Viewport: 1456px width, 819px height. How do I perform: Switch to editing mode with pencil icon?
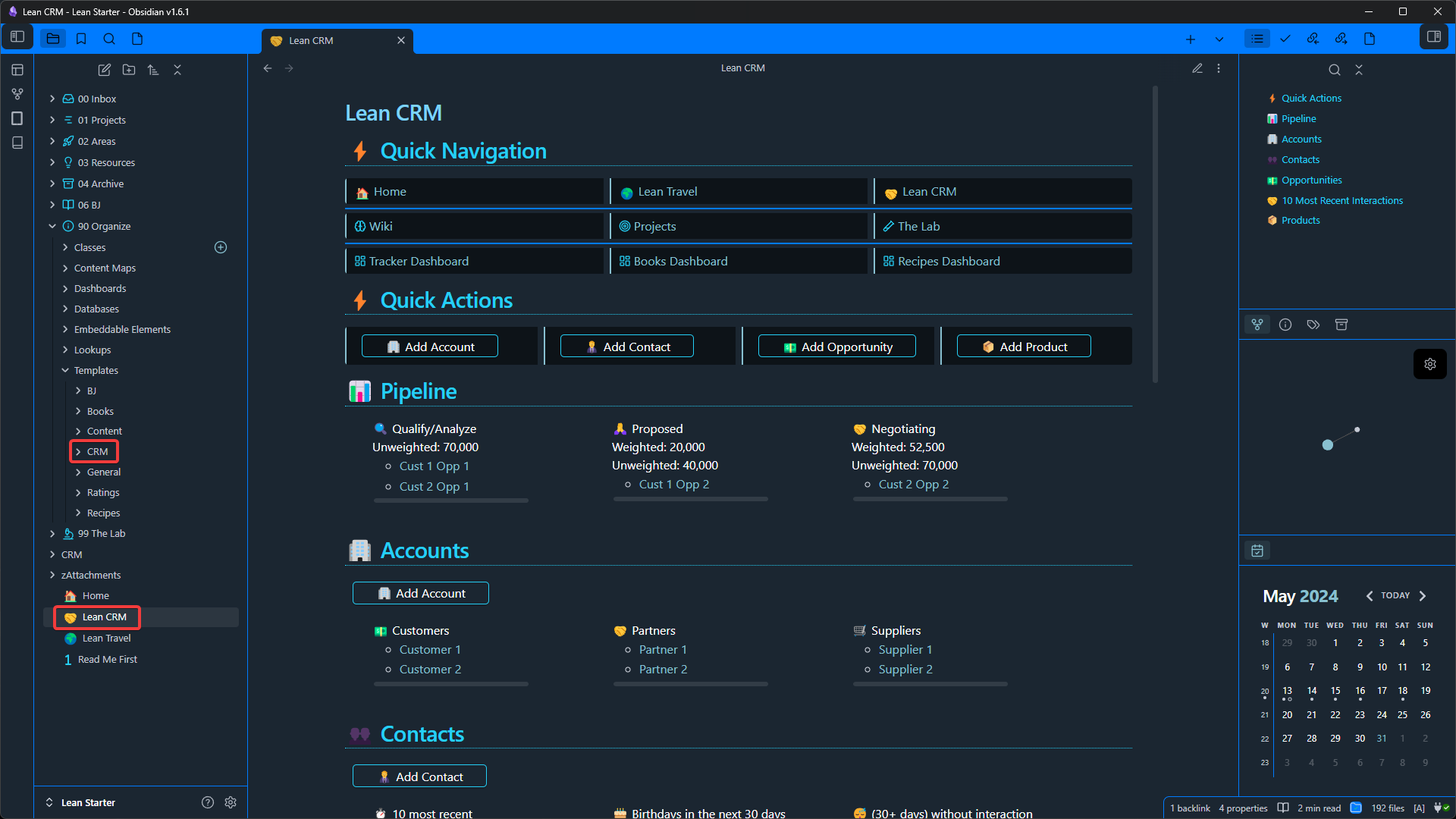click(x=1197, y=68)
